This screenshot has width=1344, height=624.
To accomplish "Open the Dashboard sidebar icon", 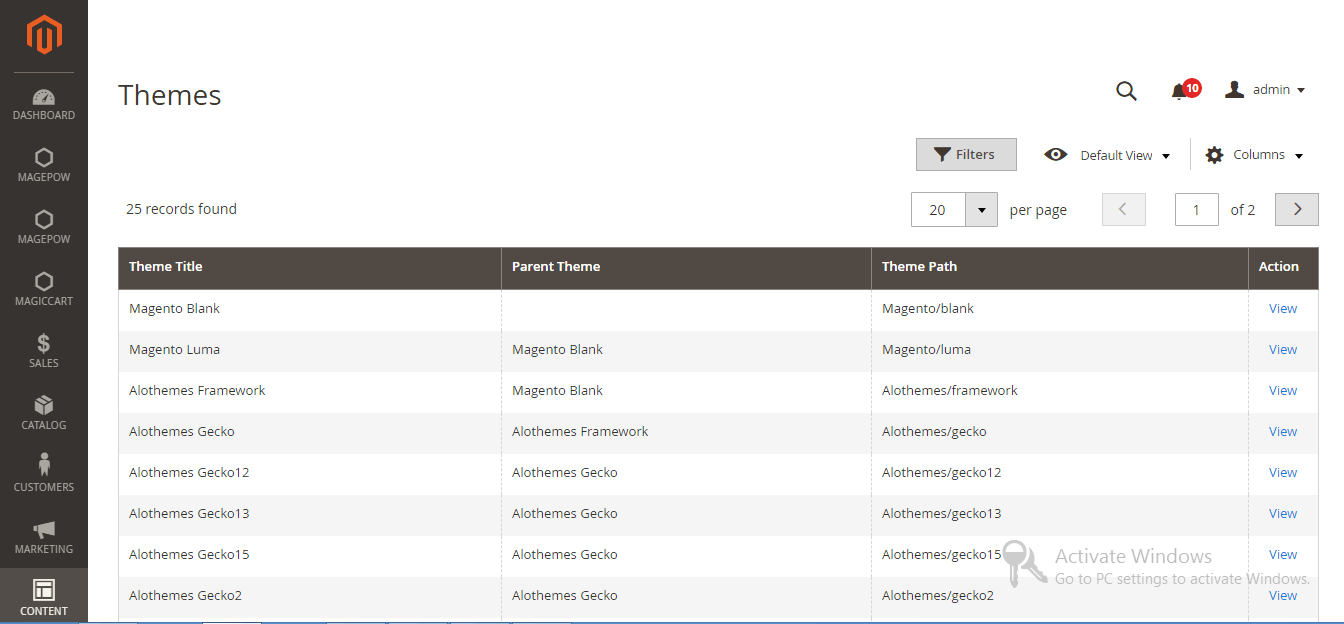I will point(44,104).
